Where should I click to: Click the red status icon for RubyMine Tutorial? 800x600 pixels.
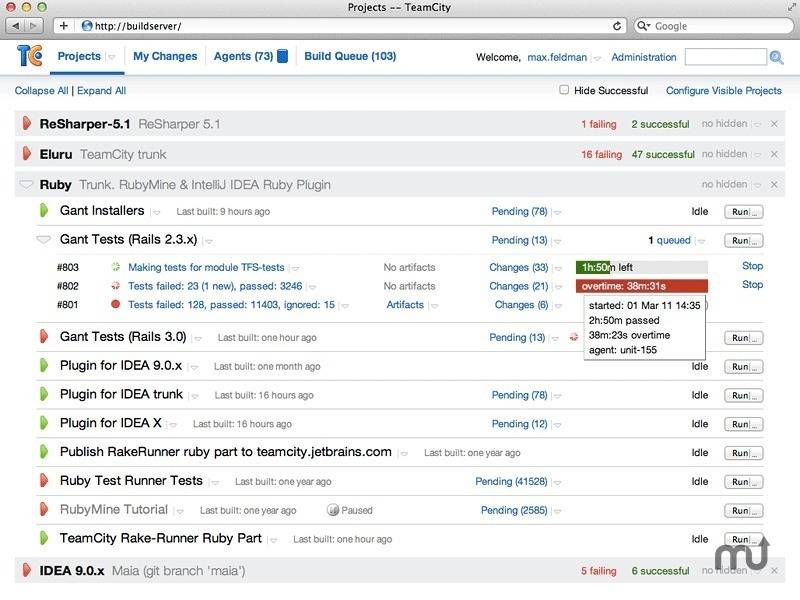click(x=44, y=509)
